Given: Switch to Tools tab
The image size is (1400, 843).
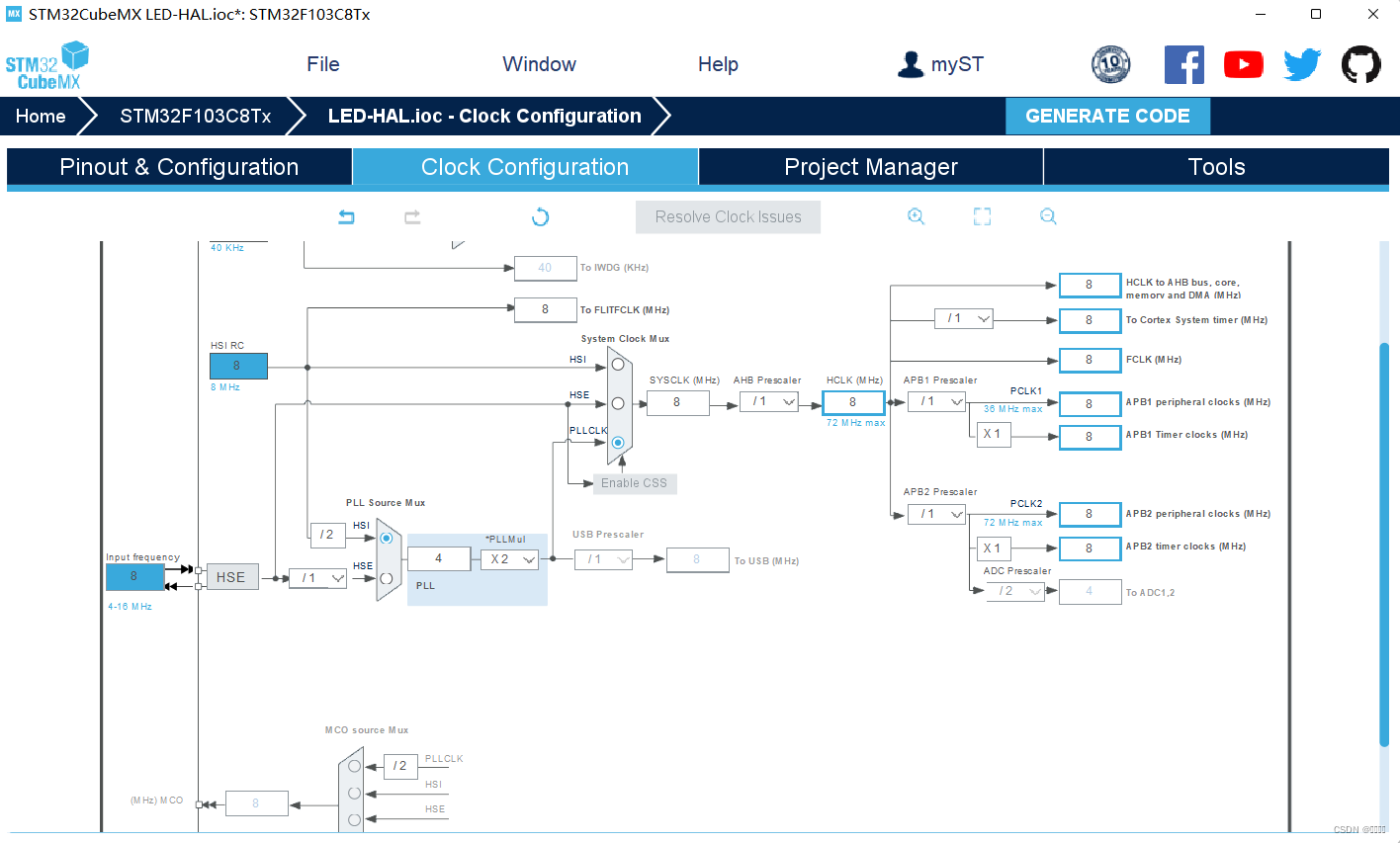Looking at the screenshot, I should click(1216, 167).
